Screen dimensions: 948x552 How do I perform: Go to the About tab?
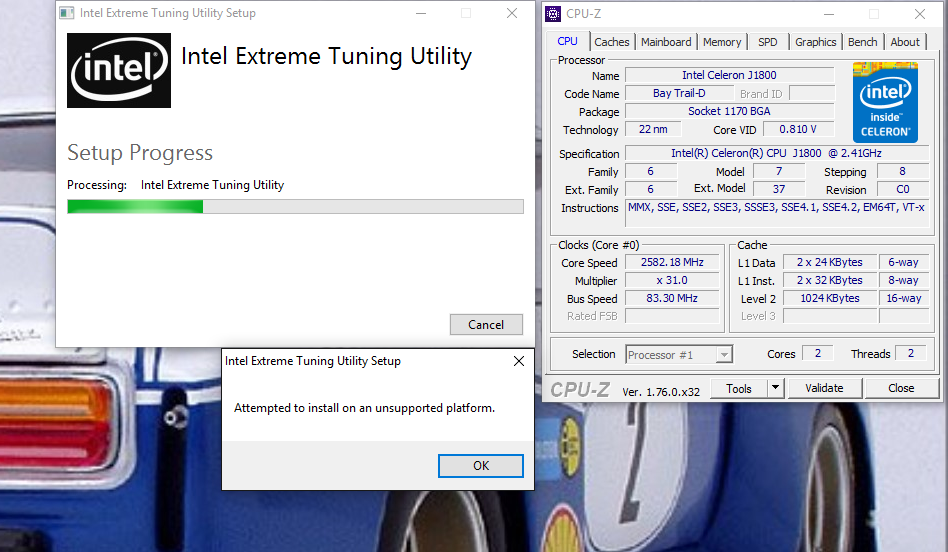pyautogui.click(x=904, y=42)
